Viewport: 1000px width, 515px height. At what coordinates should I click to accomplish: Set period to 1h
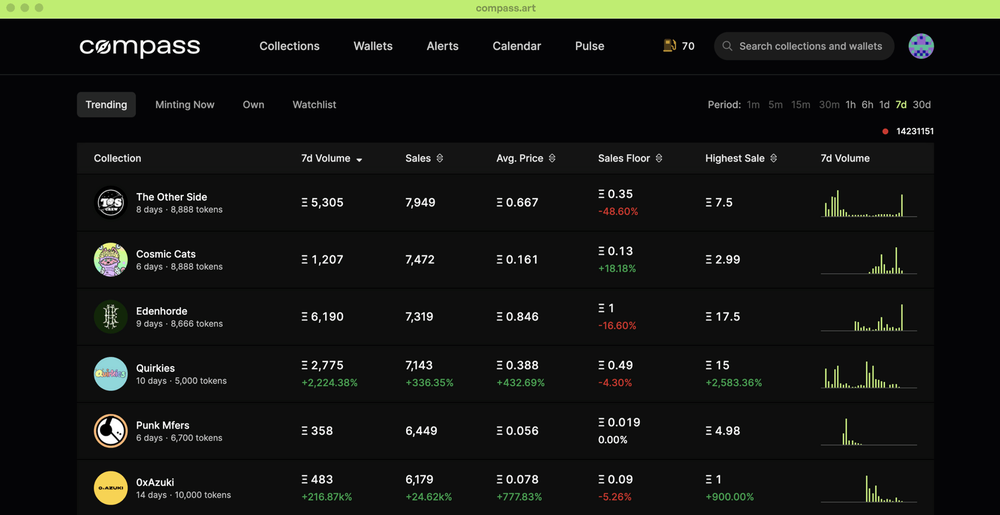[x=851, y=105]
